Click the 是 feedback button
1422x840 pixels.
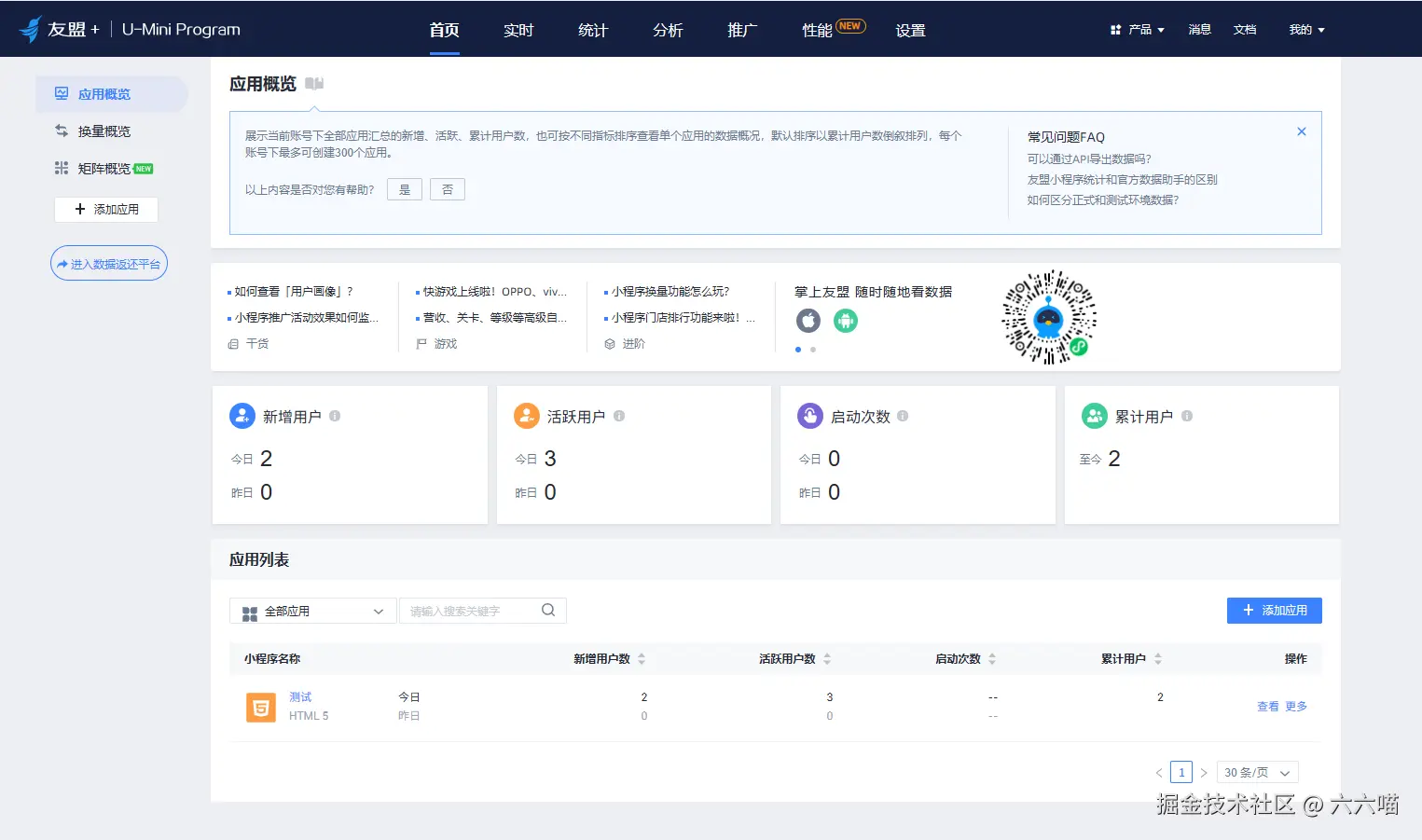405,189
